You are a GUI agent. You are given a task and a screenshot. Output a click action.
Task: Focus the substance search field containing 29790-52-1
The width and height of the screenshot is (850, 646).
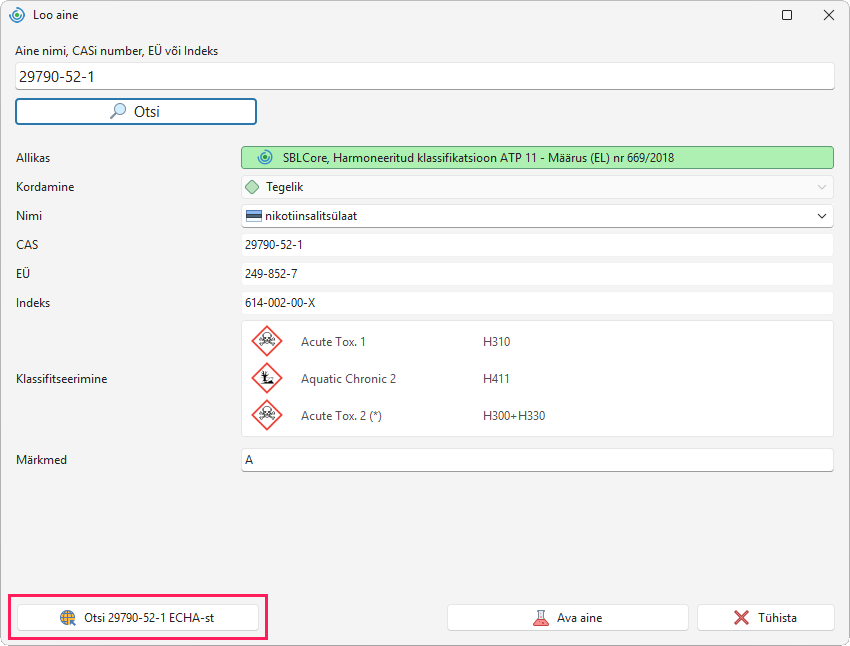(424, 76)
